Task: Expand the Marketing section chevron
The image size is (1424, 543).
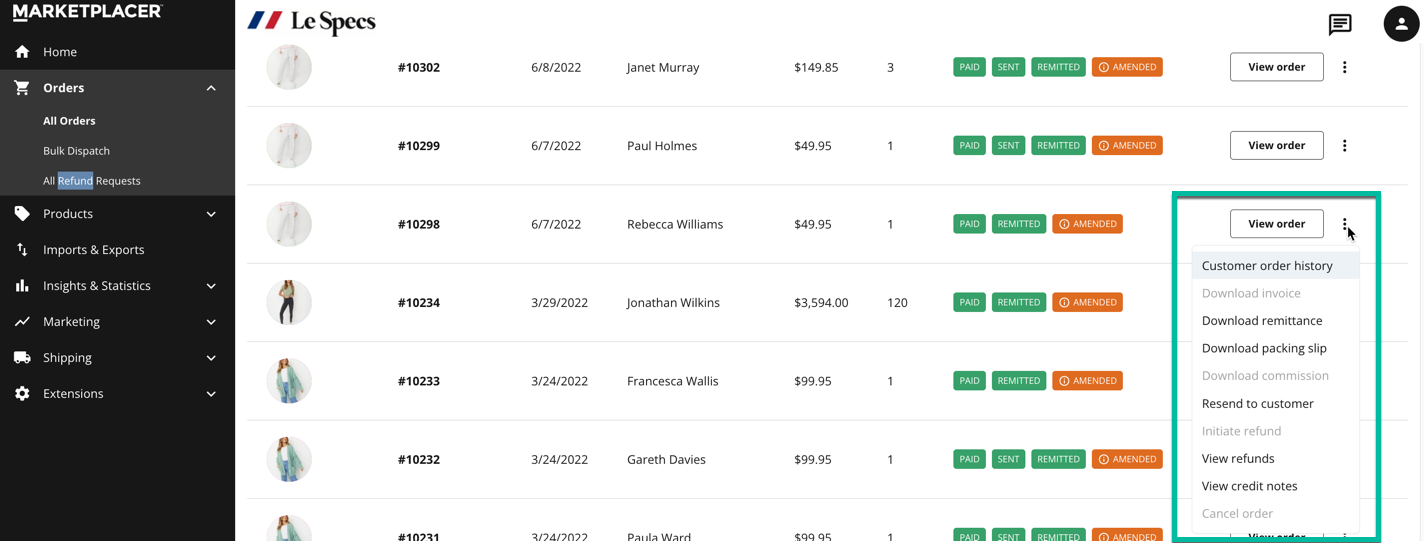Action: point(211,322)
